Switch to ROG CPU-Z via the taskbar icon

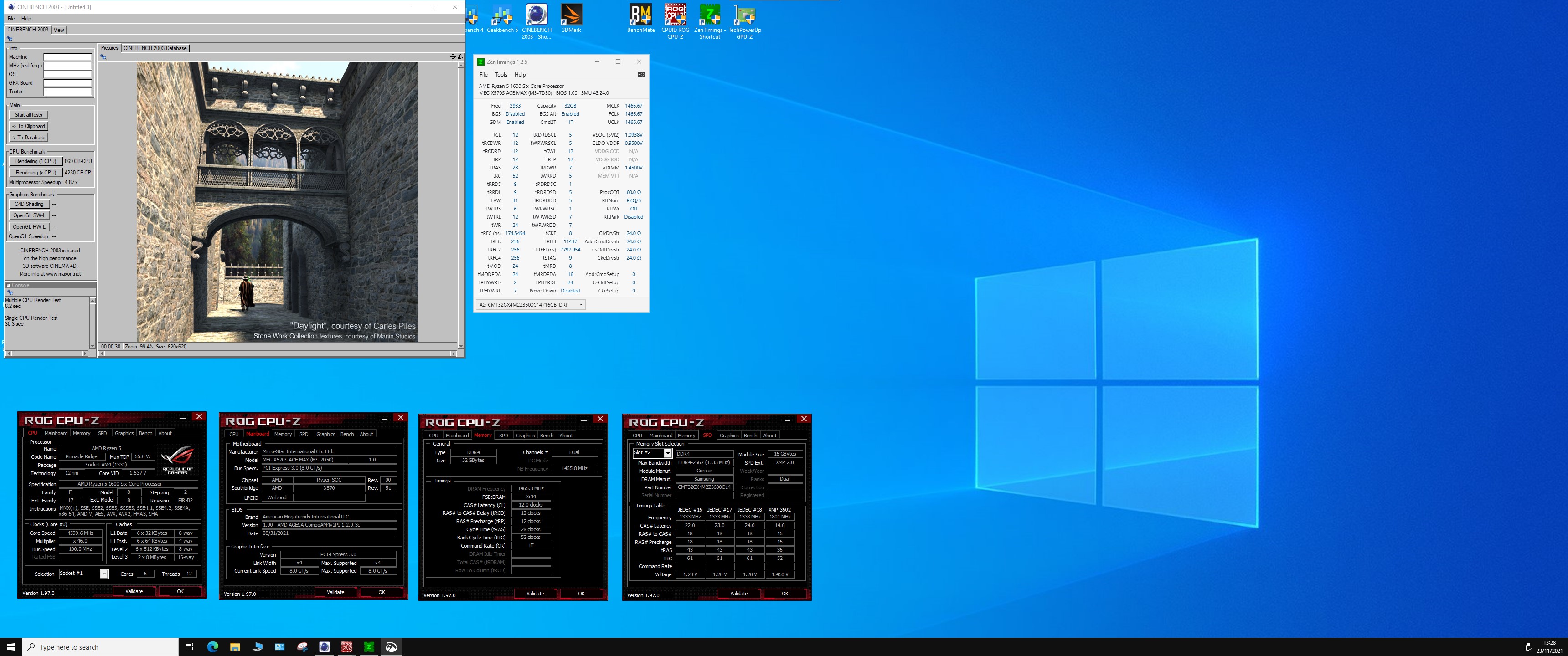[346, 647]
